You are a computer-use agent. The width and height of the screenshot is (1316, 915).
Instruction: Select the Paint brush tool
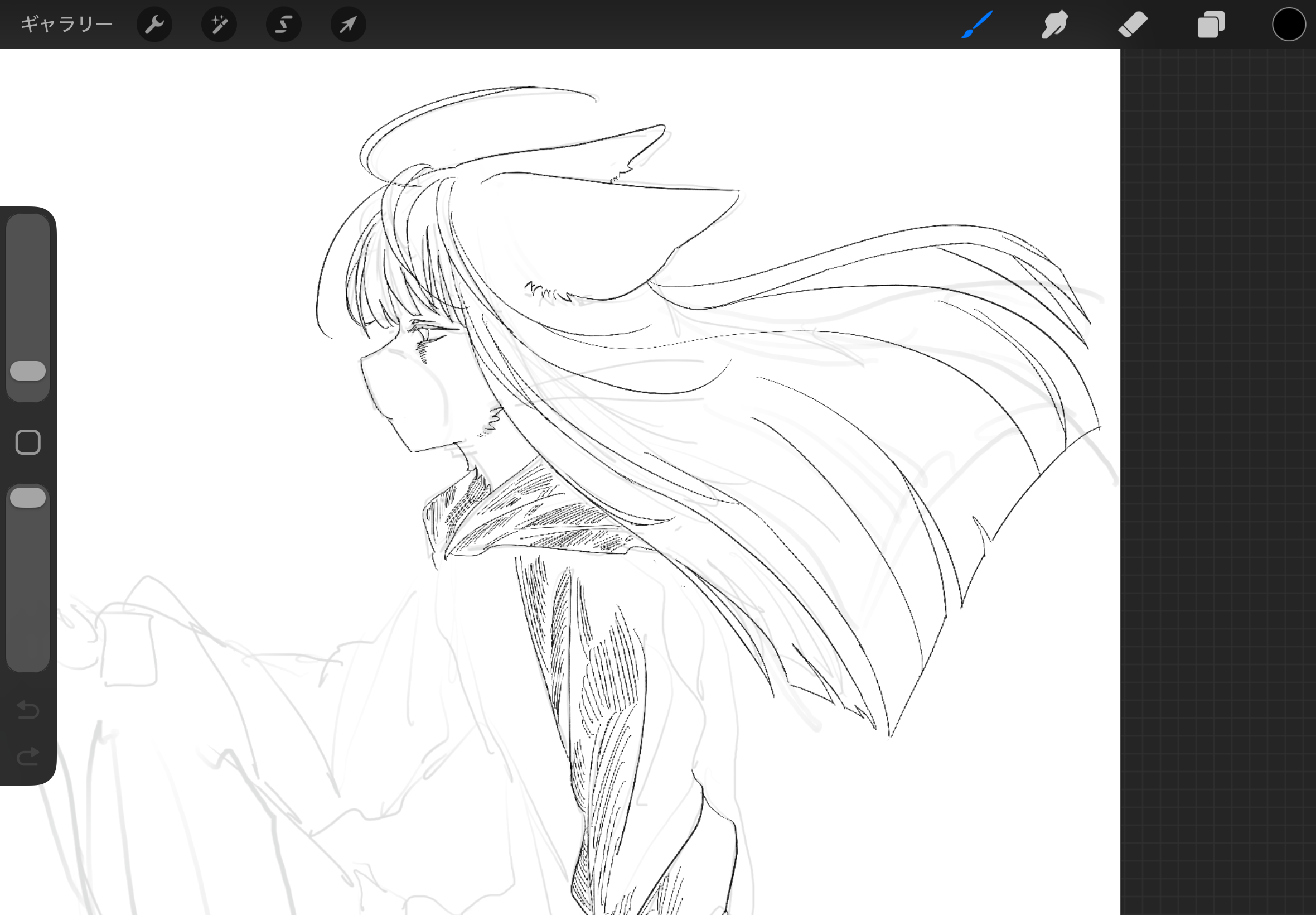pyautogui.click(x=976, y=25)
